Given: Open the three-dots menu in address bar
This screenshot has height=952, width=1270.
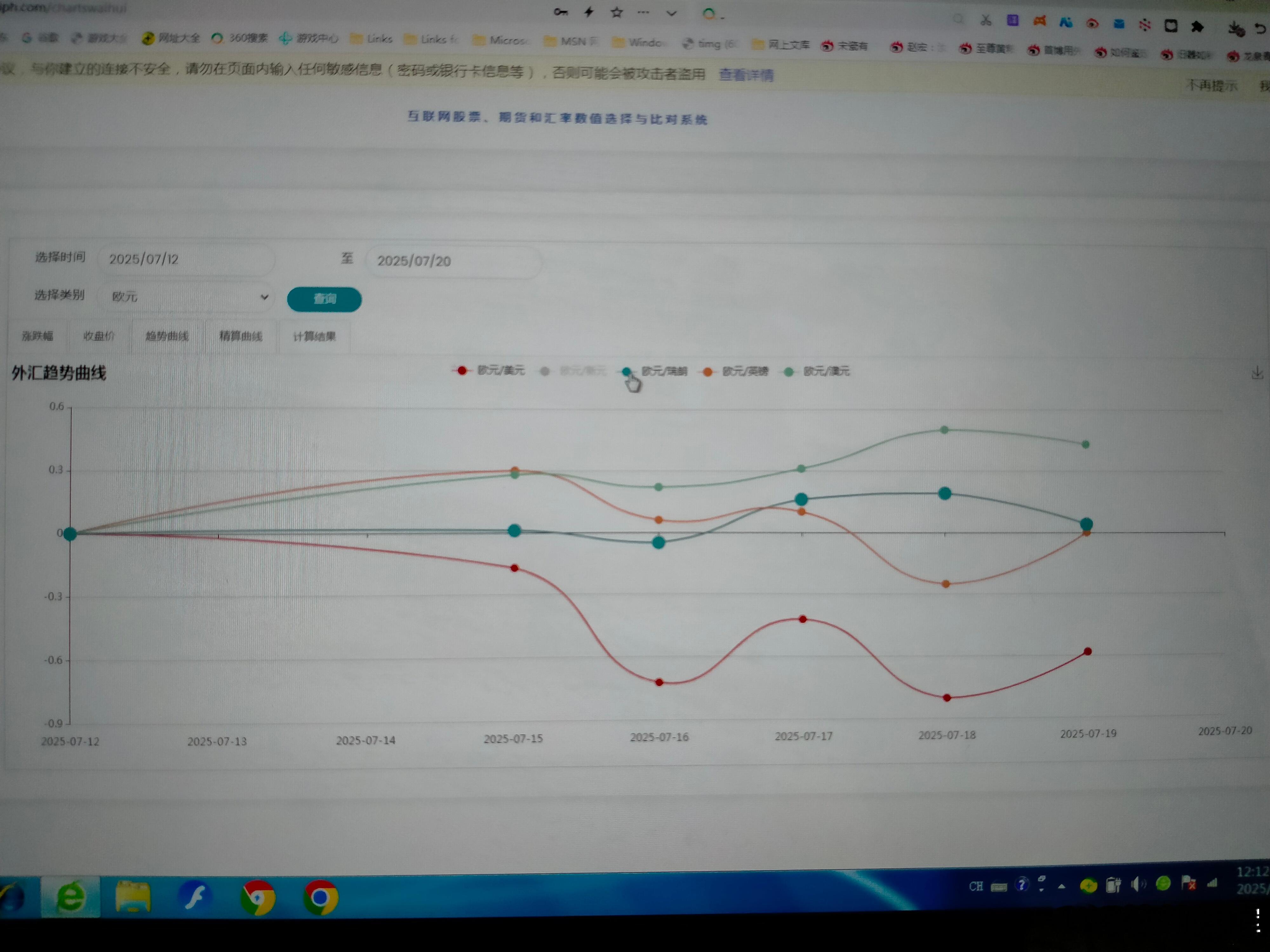Looking at the screenshot, I should pos(643,13).
